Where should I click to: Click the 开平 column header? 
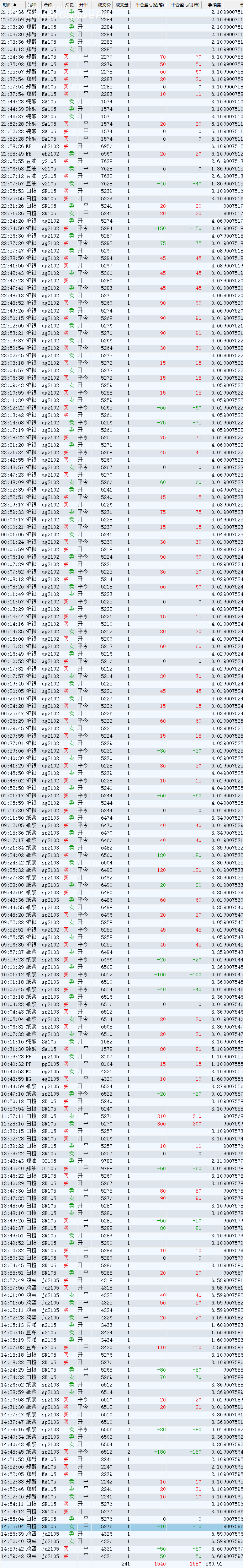tap(85, 4)
